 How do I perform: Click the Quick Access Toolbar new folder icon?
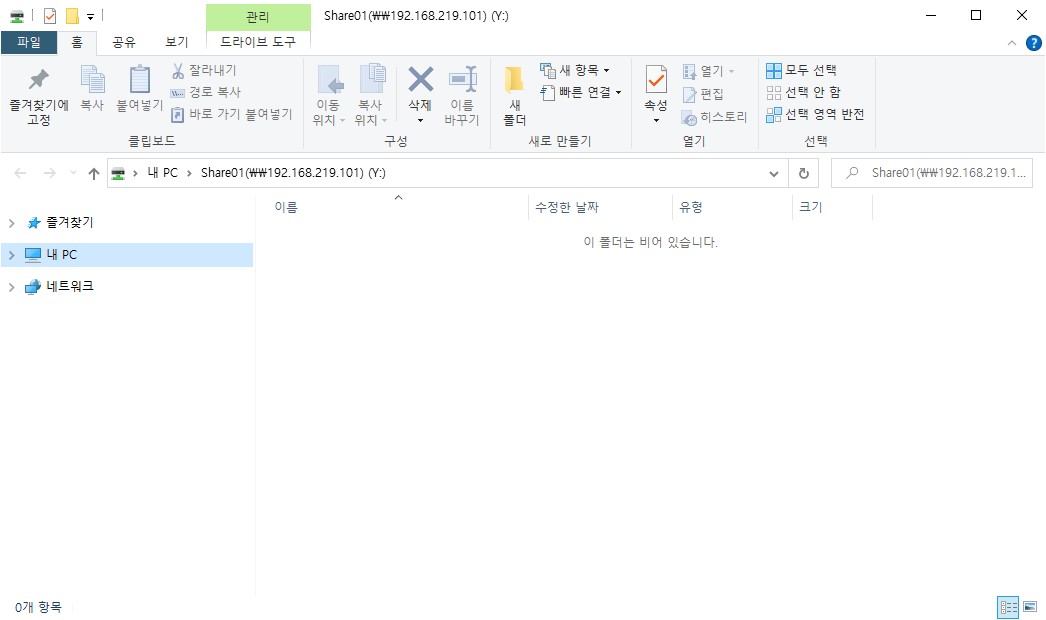[x=72, y=16]
